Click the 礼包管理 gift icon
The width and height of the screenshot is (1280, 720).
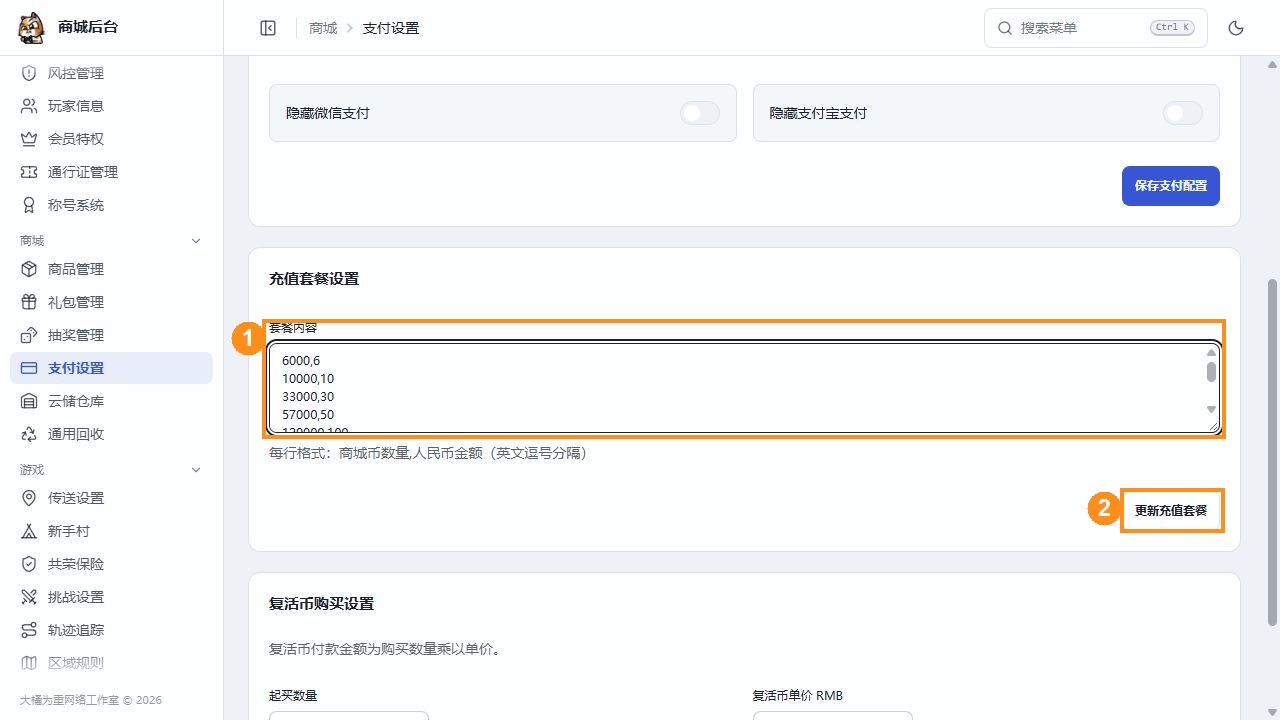tap(29, 302)
